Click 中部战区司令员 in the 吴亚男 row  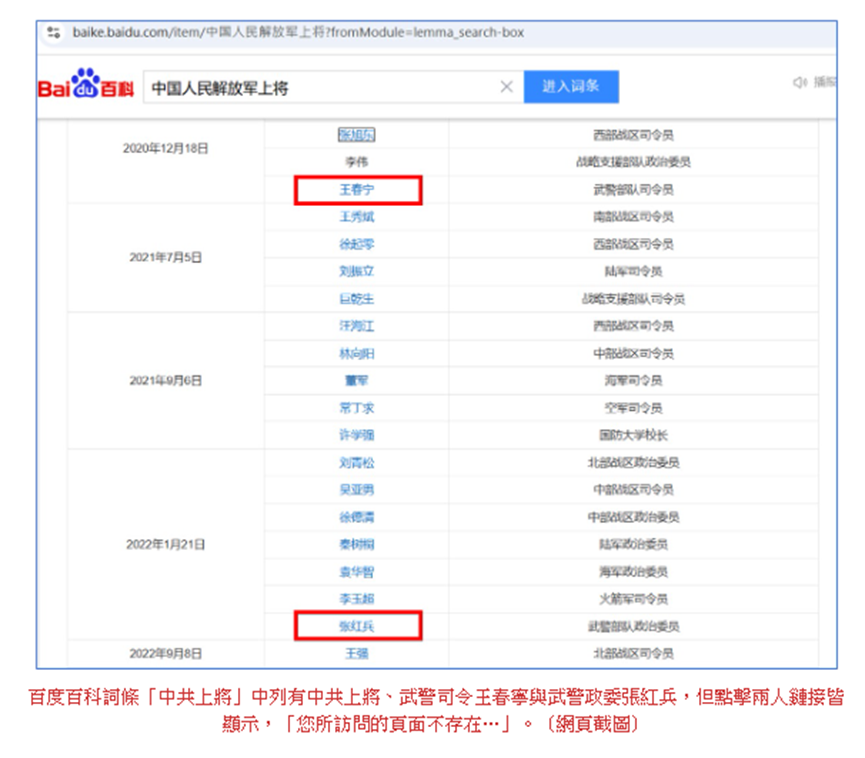tap(633, 490)
